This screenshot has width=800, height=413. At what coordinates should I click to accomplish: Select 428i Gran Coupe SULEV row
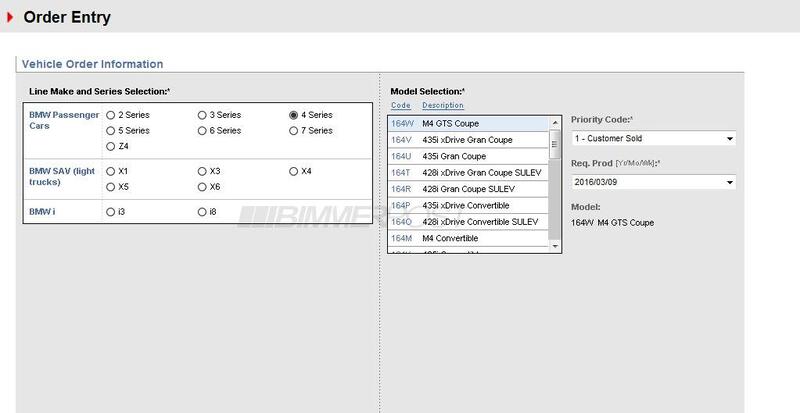pyautogui.click(x=468, y=189)
